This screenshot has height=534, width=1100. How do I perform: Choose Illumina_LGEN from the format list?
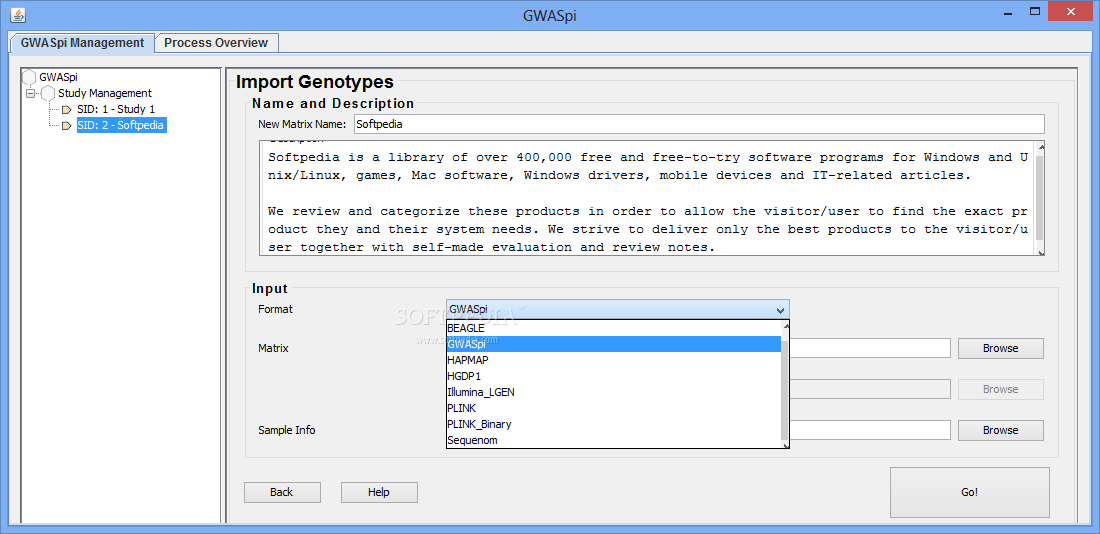[614, 392]
